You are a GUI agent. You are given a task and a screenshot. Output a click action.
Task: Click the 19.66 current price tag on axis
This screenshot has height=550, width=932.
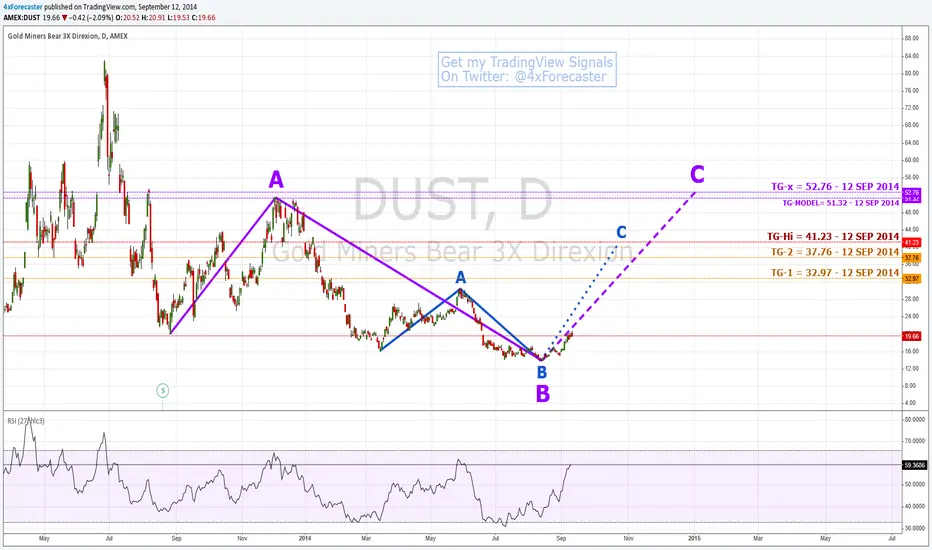[912, 336]
